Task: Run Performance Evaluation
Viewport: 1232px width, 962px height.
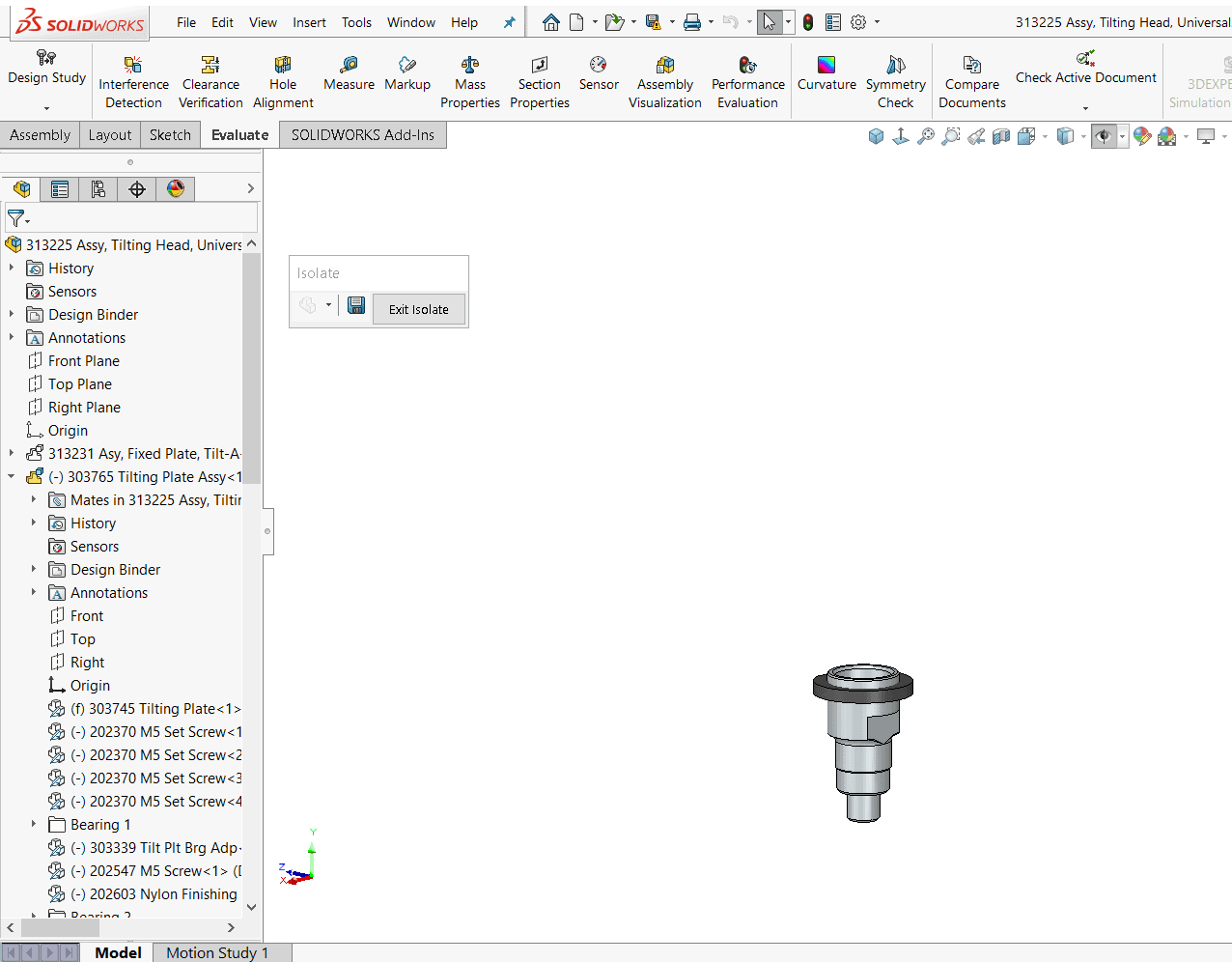Action: tap(748, 82)
